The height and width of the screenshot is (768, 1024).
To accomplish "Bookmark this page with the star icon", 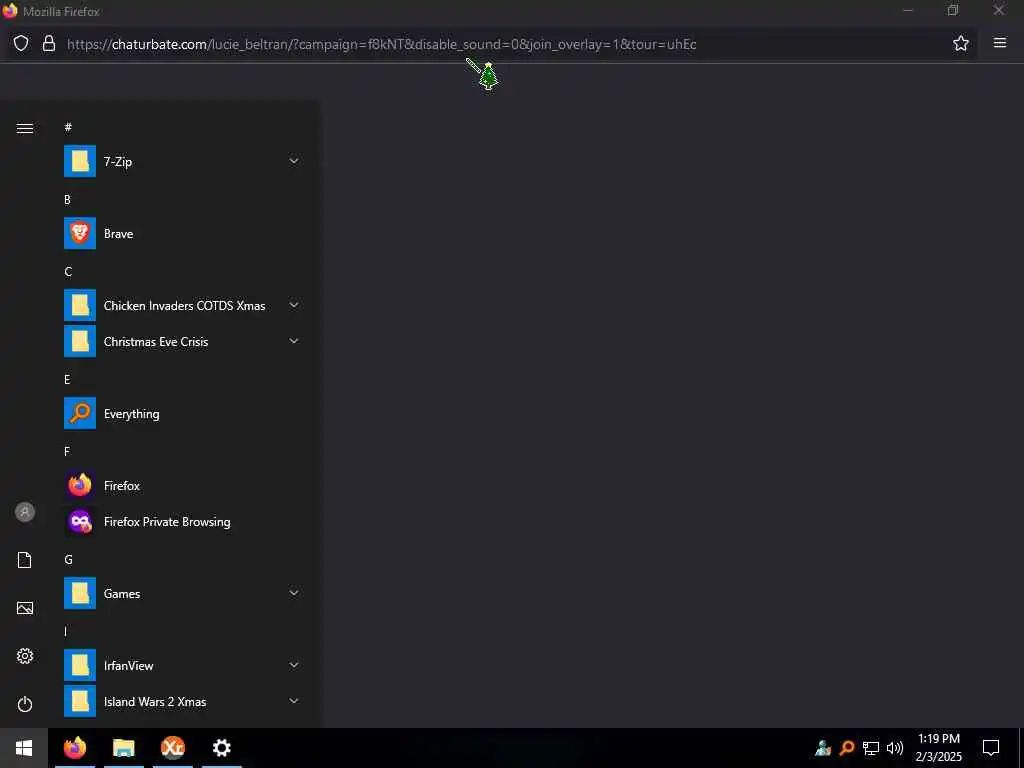I will point(961,44).
